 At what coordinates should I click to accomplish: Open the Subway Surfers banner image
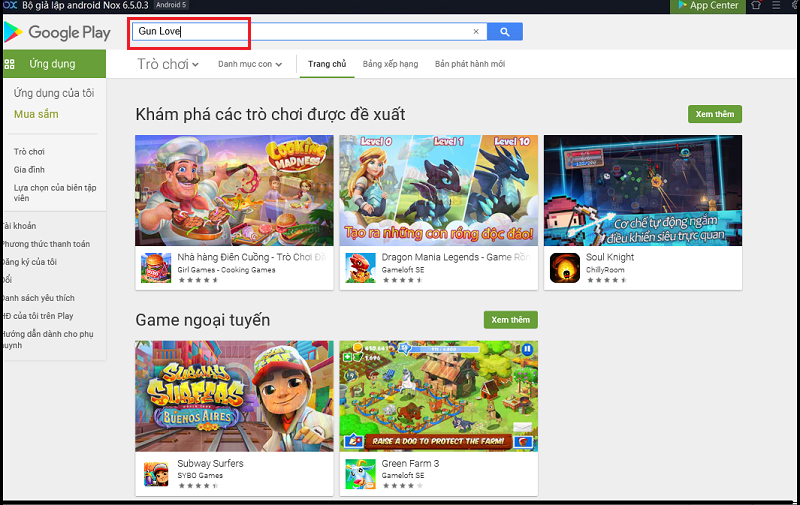pos(234,396)
